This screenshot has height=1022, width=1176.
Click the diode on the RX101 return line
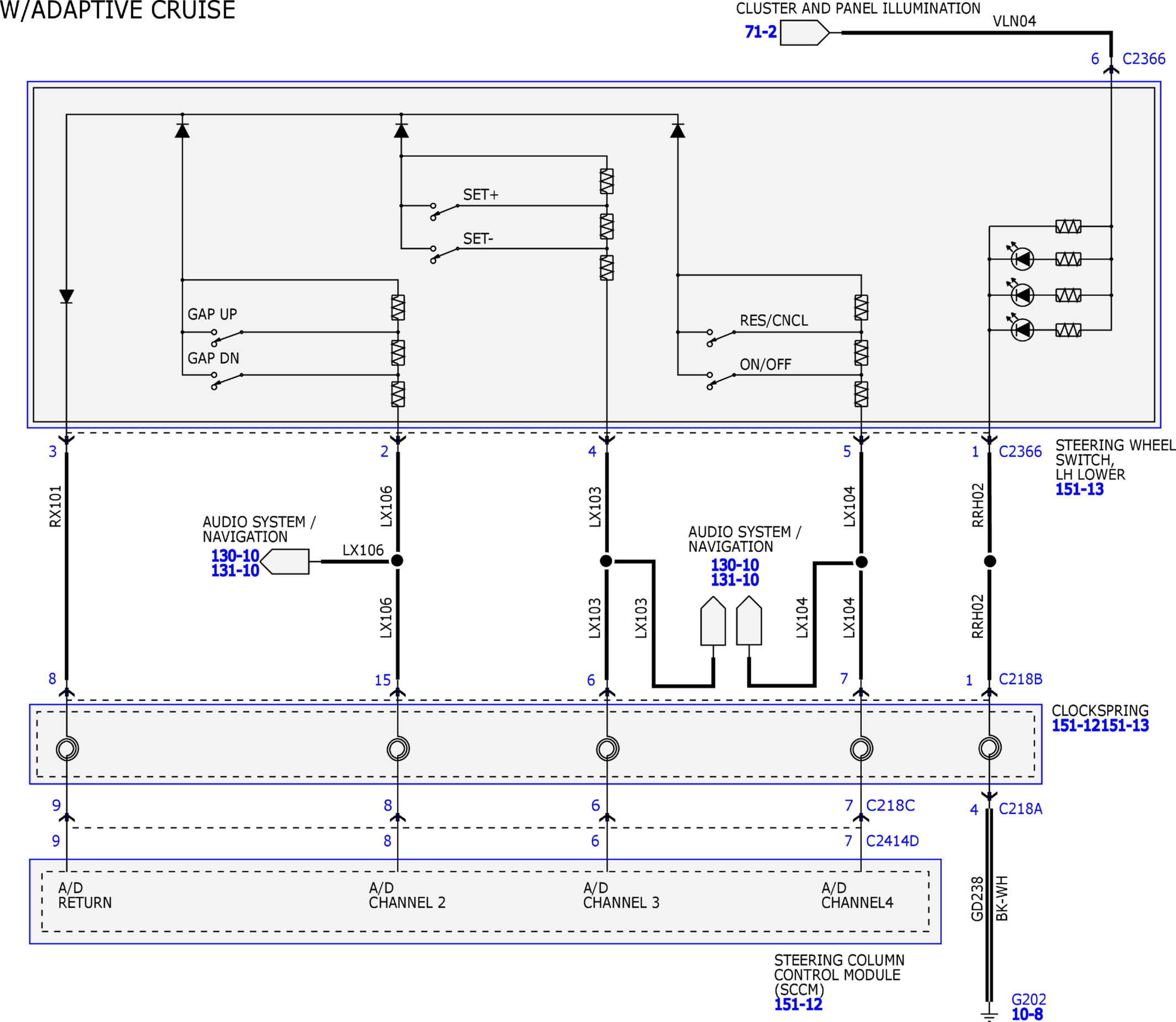click(x=67, y=296)
